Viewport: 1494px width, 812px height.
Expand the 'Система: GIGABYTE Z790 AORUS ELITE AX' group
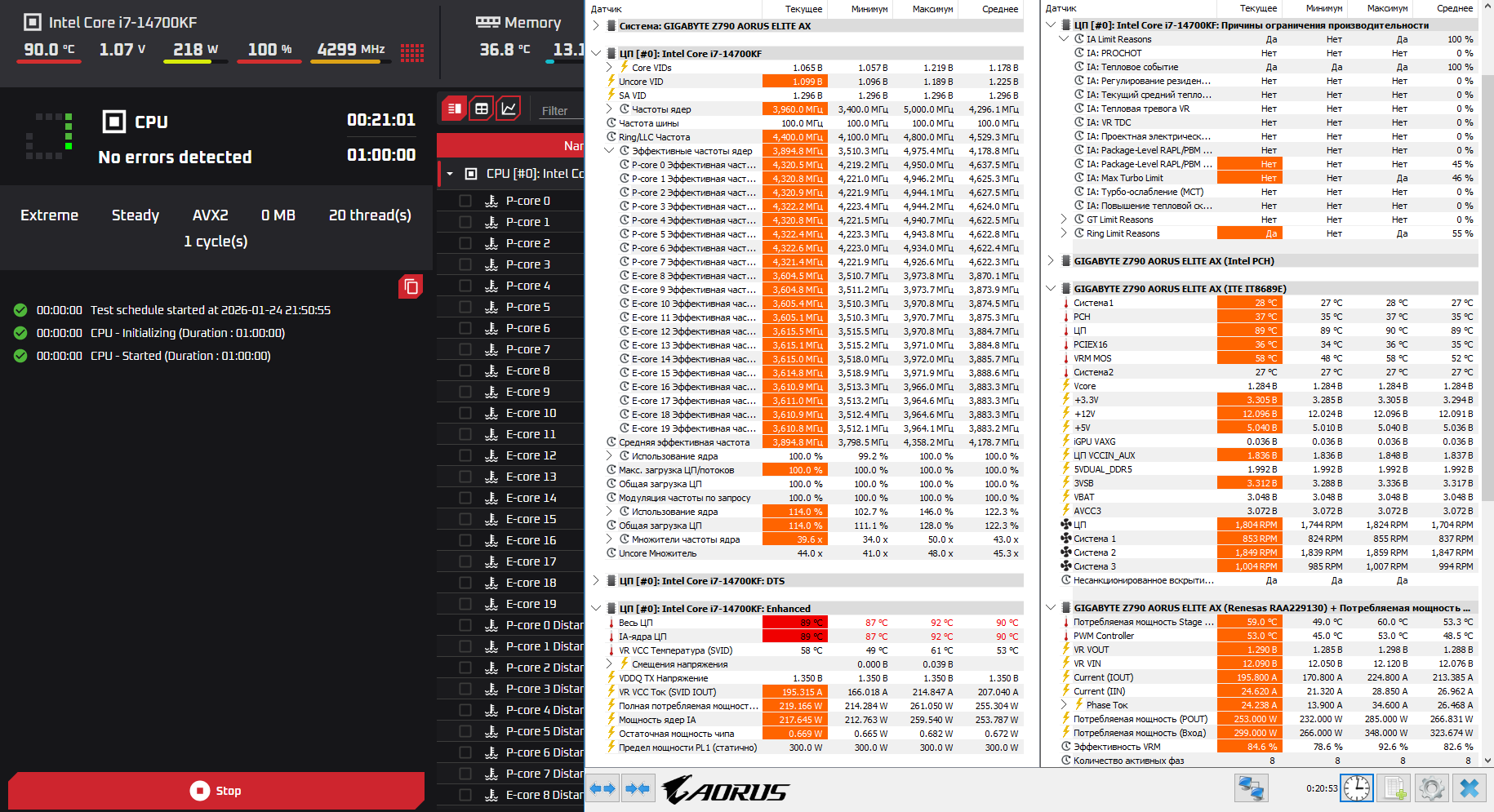tap(596, 26)
